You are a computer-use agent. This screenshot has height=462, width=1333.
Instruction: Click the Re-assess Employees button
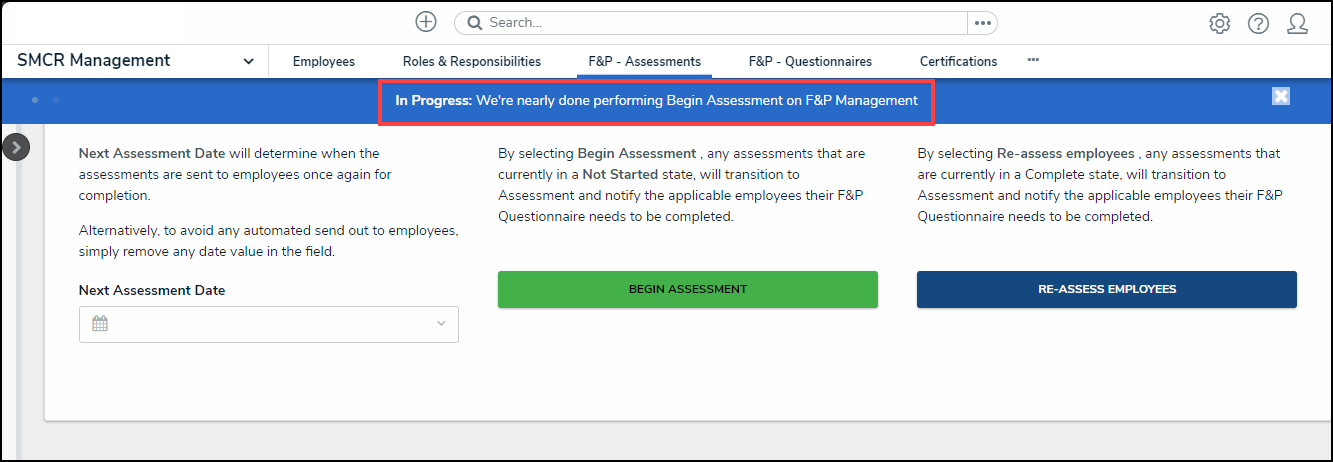click(x=1106, y=289)
